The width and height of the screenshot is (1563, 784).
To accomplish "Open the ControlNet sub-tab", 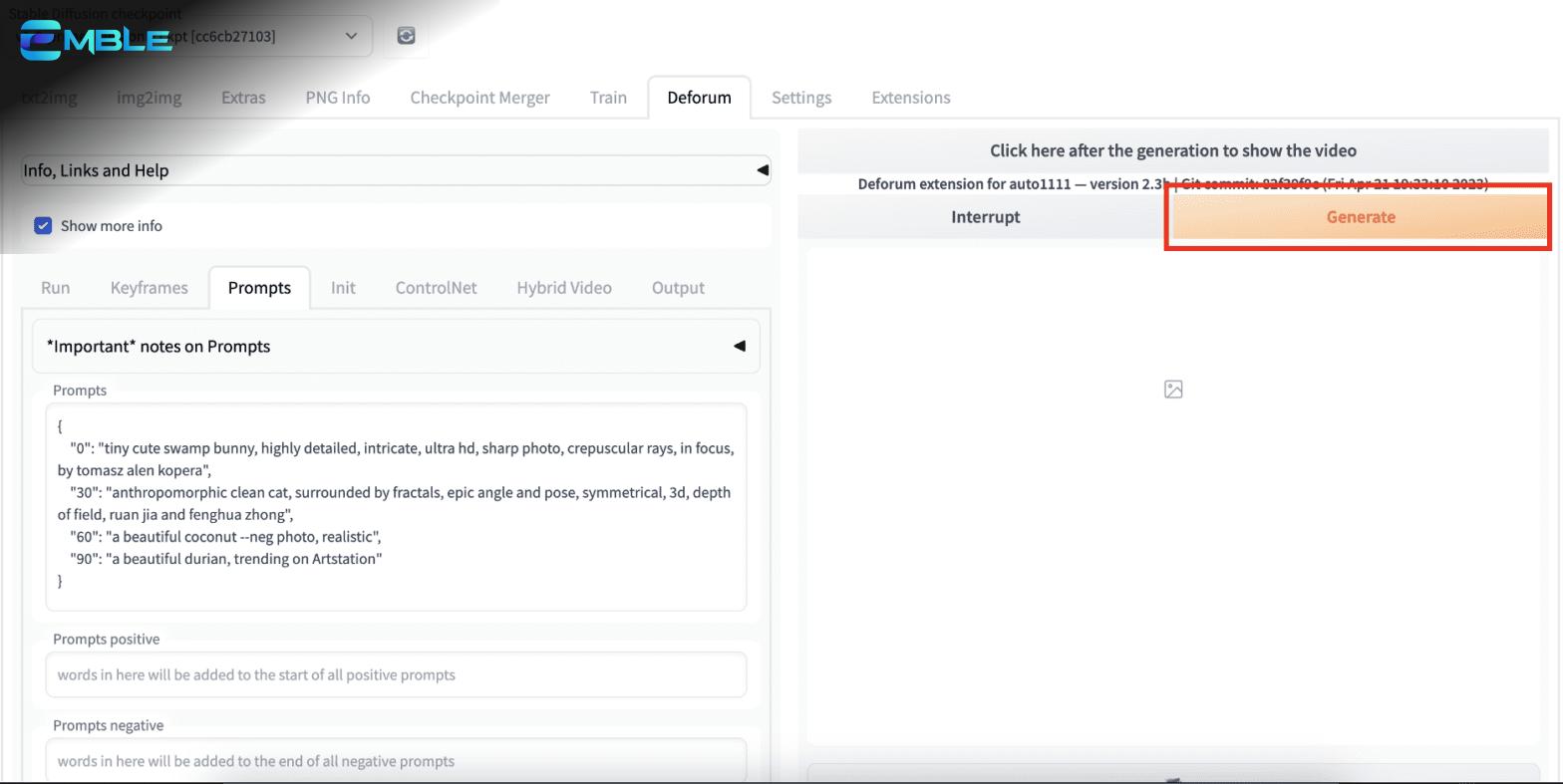I will point(436,288).
